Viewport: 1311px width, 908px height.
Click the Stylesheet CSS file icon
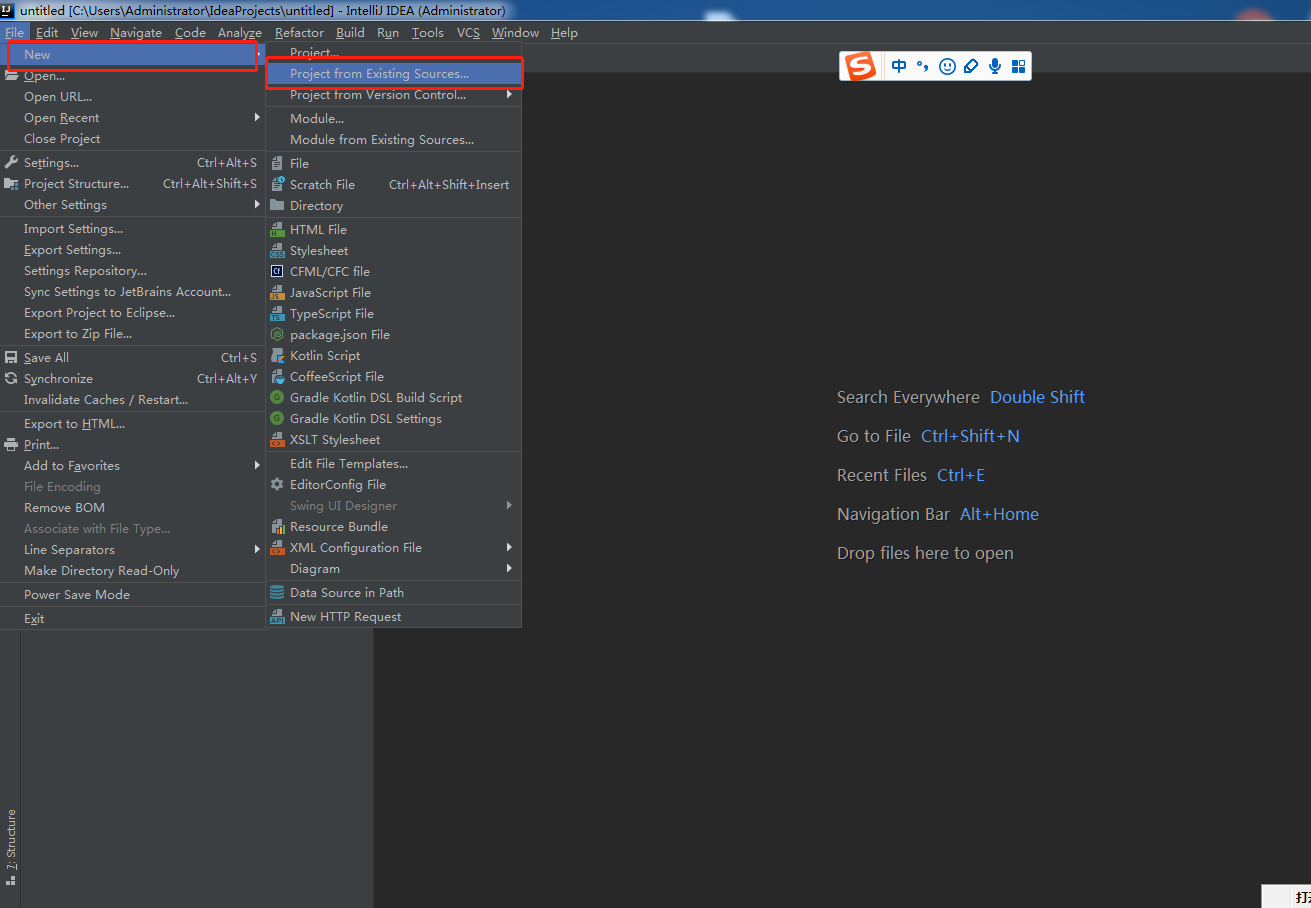(277, 251)
